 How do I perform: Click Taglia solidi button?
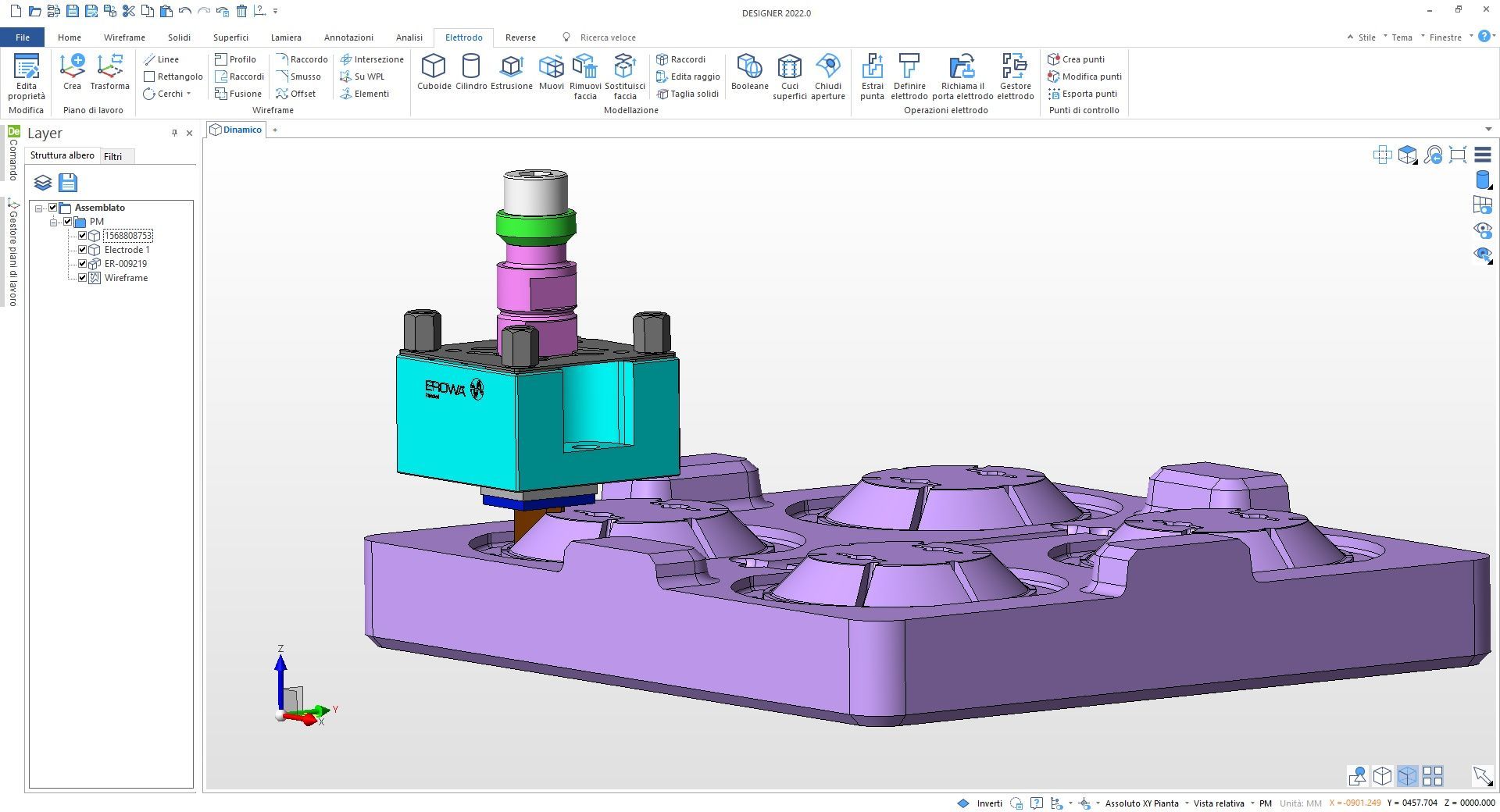[687, 94]
